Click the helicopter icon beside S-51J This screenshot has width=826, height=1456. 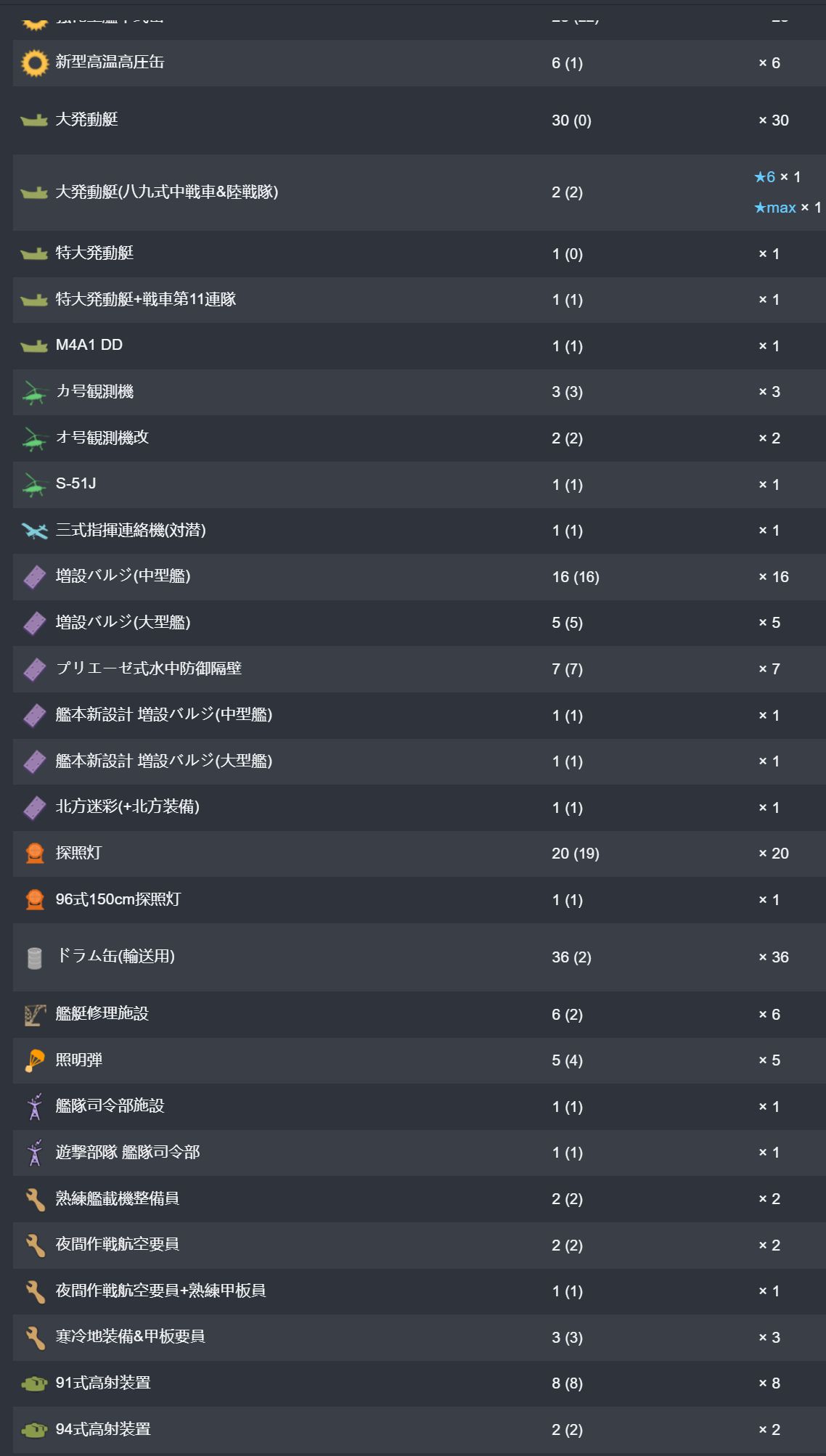pos(34,485)
